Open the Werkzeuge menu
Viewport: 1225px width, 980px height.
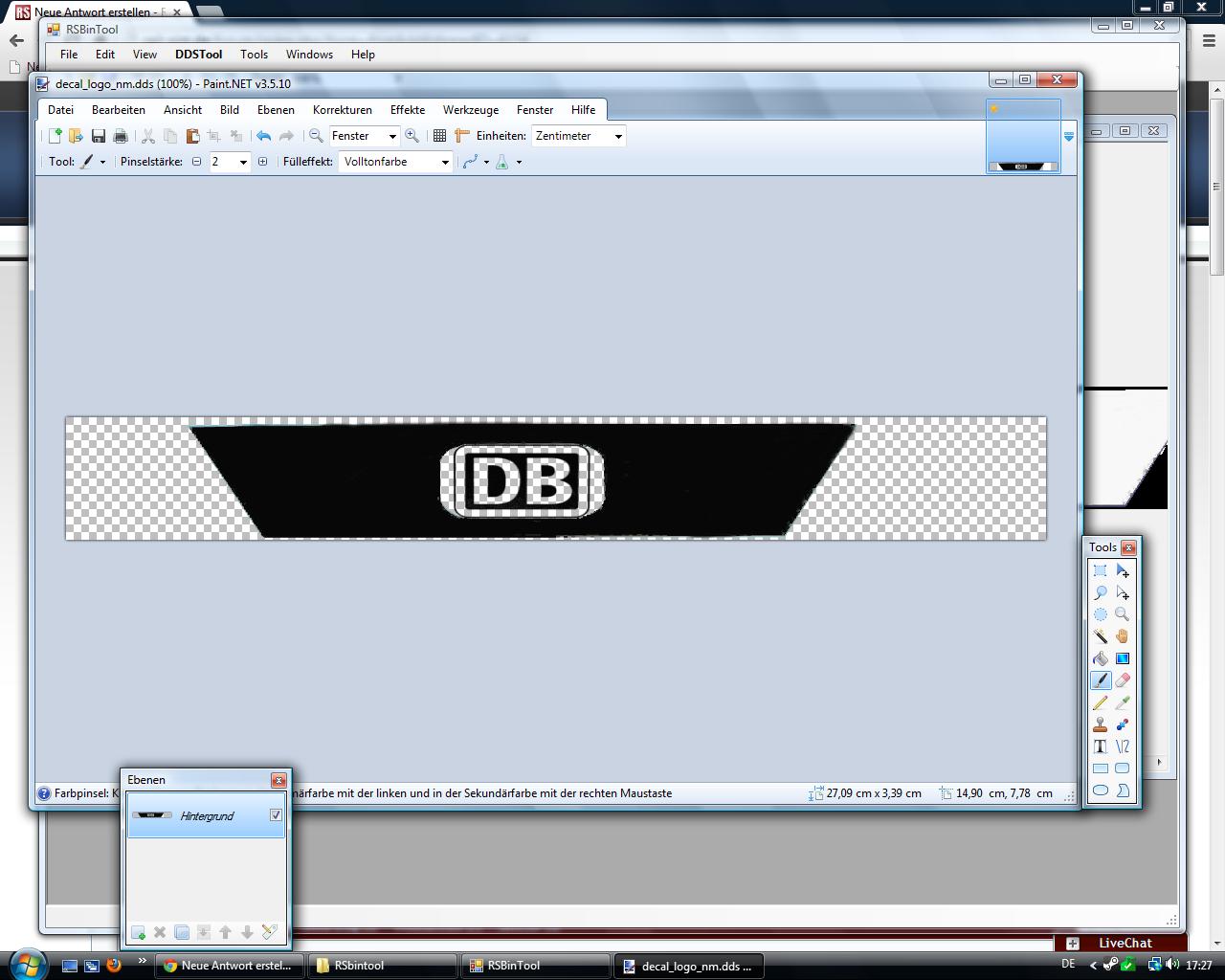[471, 110]
